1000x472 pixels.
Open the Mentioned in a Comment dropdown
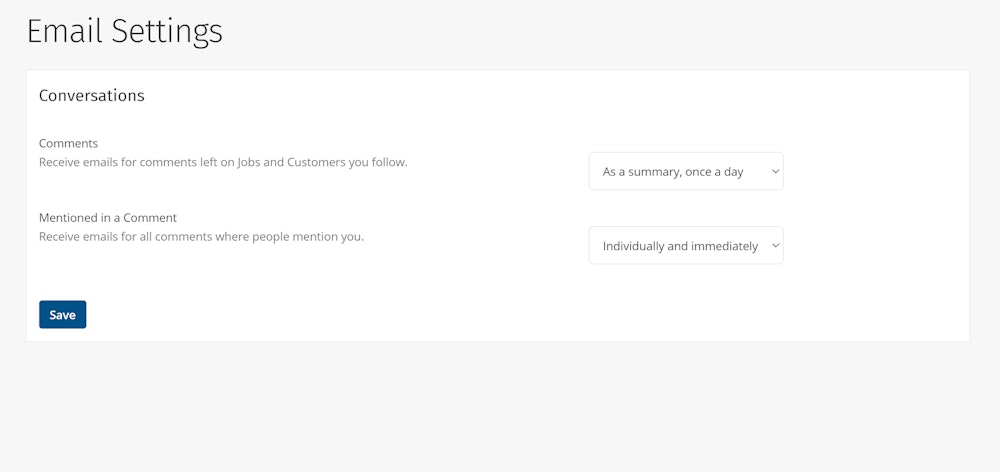pyautogui.click(x=685, y=245)
